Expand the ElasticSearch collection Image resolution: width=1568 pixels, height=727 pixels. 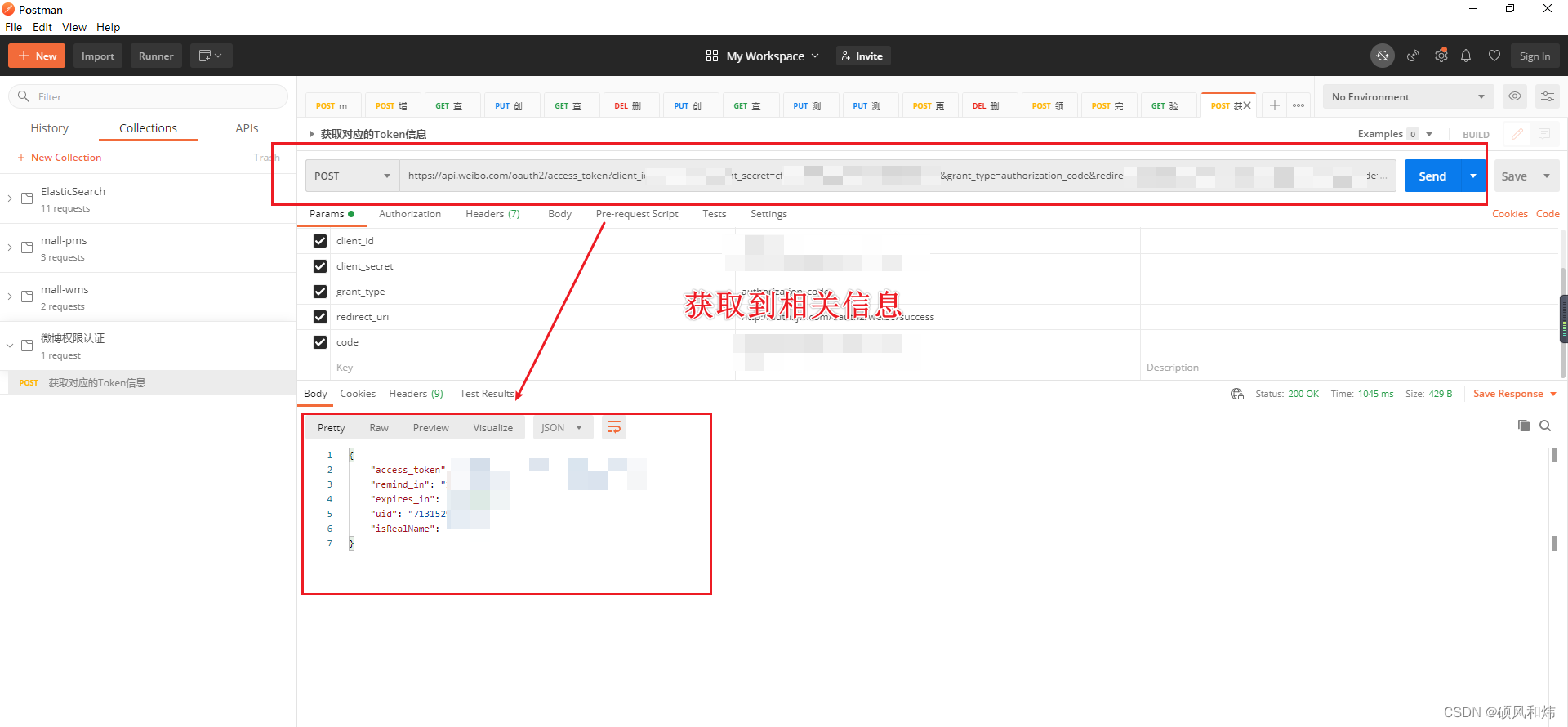coord(10,198)
